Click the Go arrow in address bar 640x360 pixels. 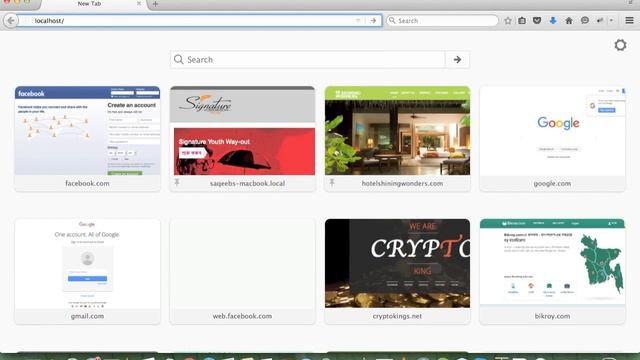373,20
